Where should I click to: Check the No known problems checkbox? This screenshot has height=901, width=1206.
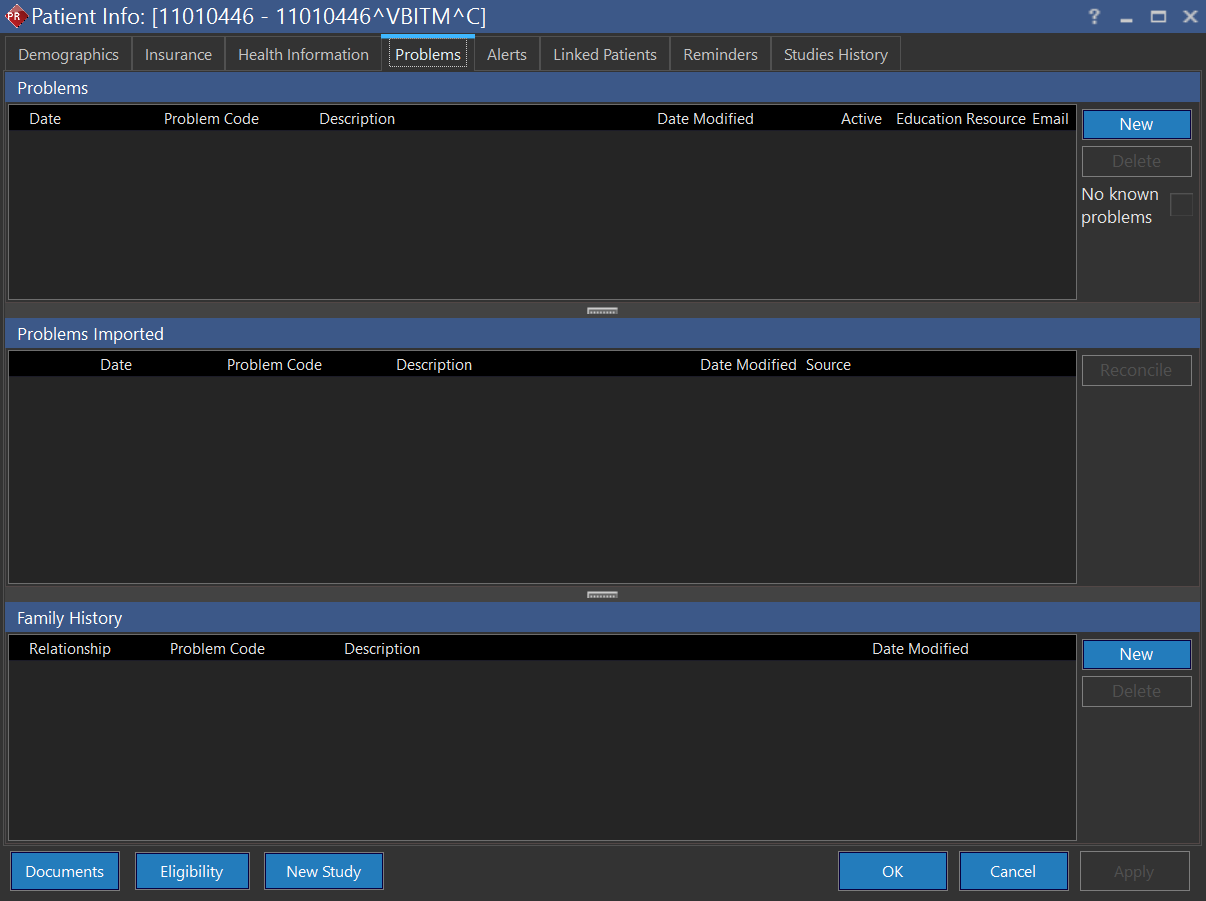coord(1181,204)
